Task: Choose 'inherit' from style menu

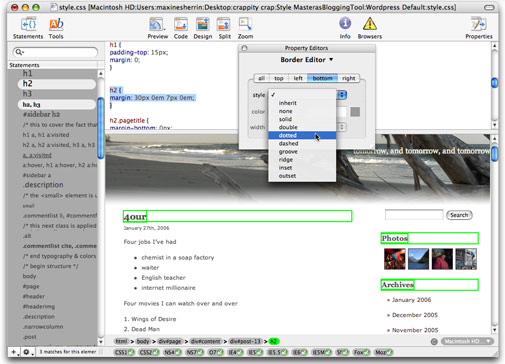Action: (x=302, y=103)
